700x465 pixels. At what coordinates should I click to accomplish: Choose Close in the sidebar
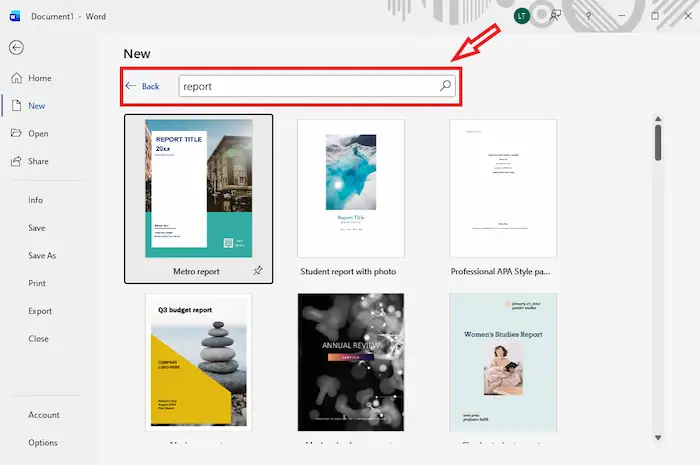click(38, 338)
